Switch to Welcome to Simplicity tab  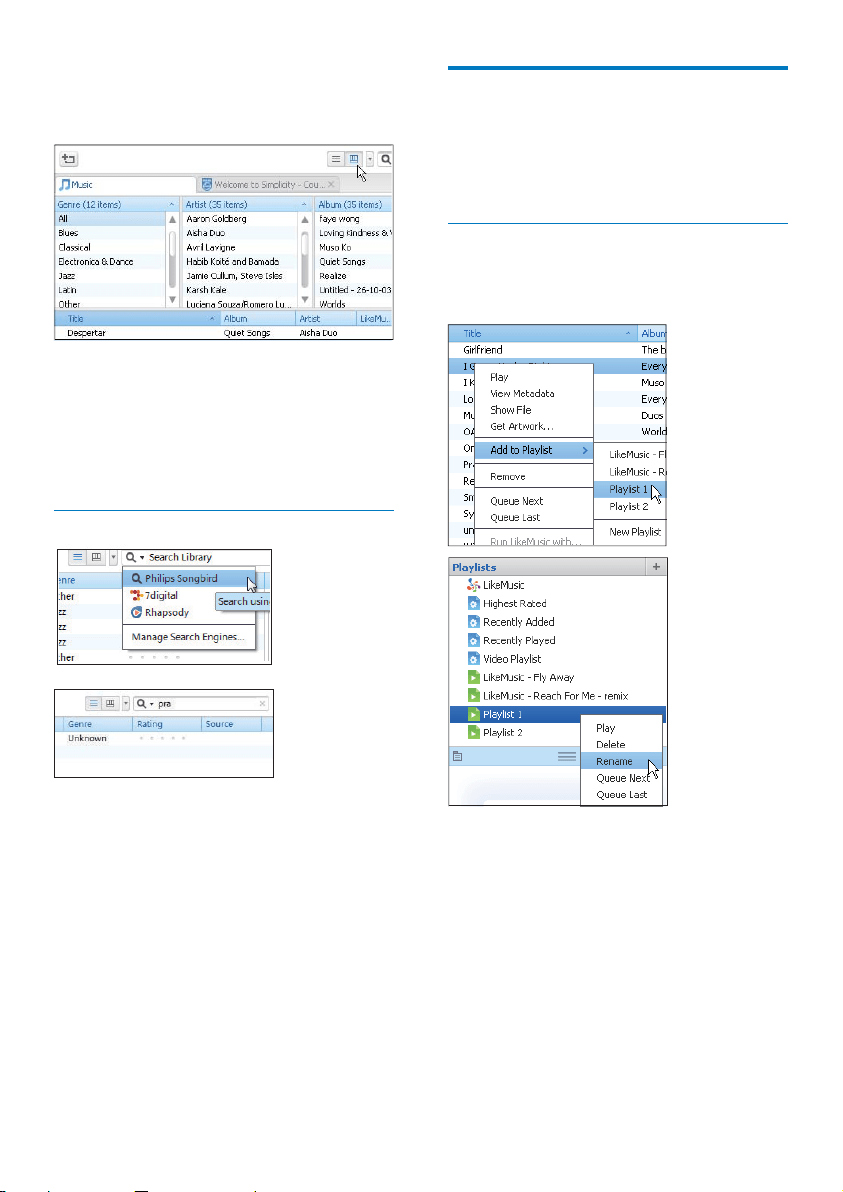pyautogui.click(x=269, y=185)
